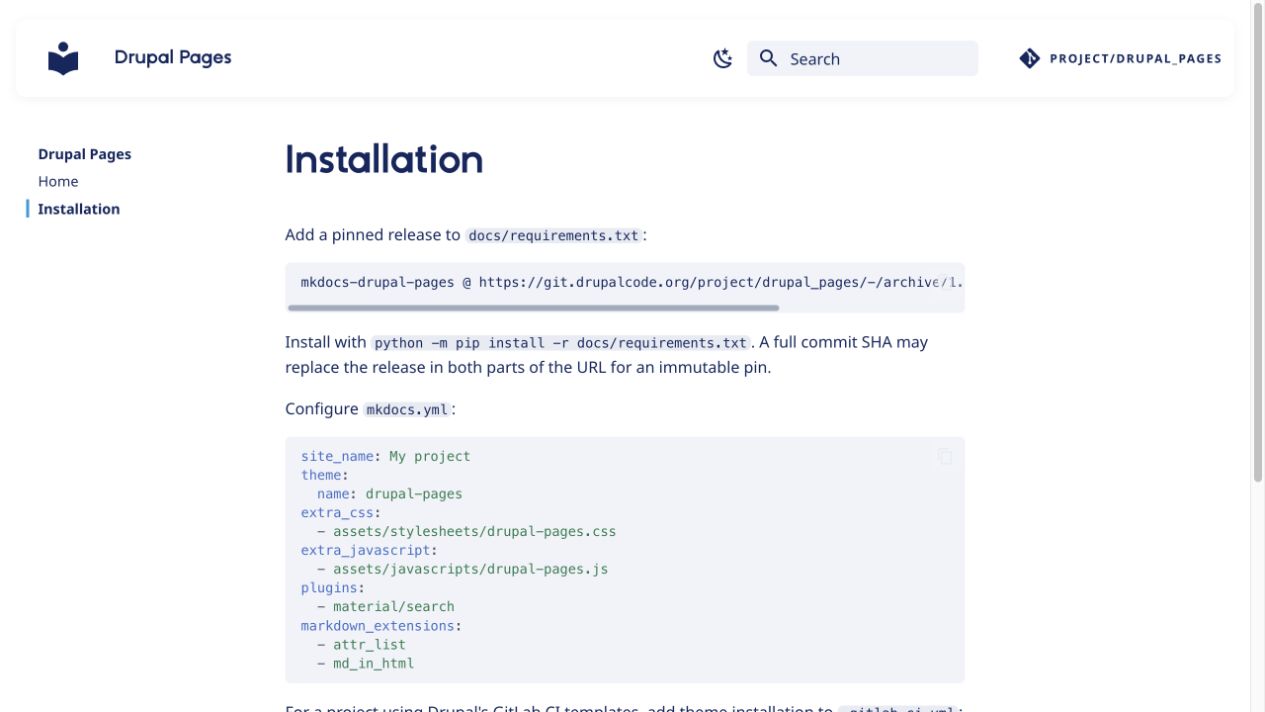Viewport: 1265px width, 712px height.
Task: Click the 'material/search' plugin line
Action: coord(386,606)
